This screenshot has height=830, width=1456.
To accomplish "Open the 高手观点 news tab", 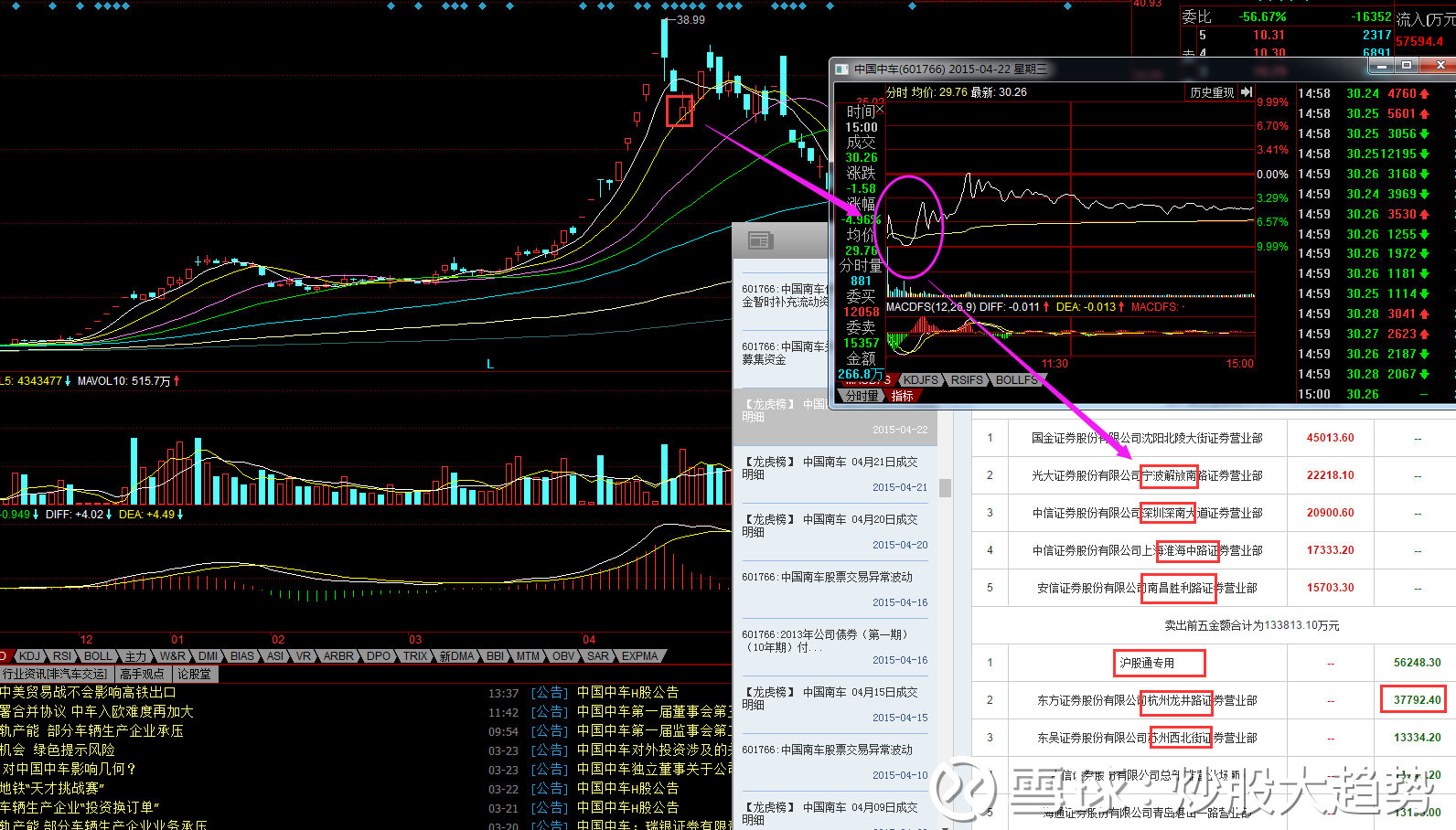I will coord(142,674).
